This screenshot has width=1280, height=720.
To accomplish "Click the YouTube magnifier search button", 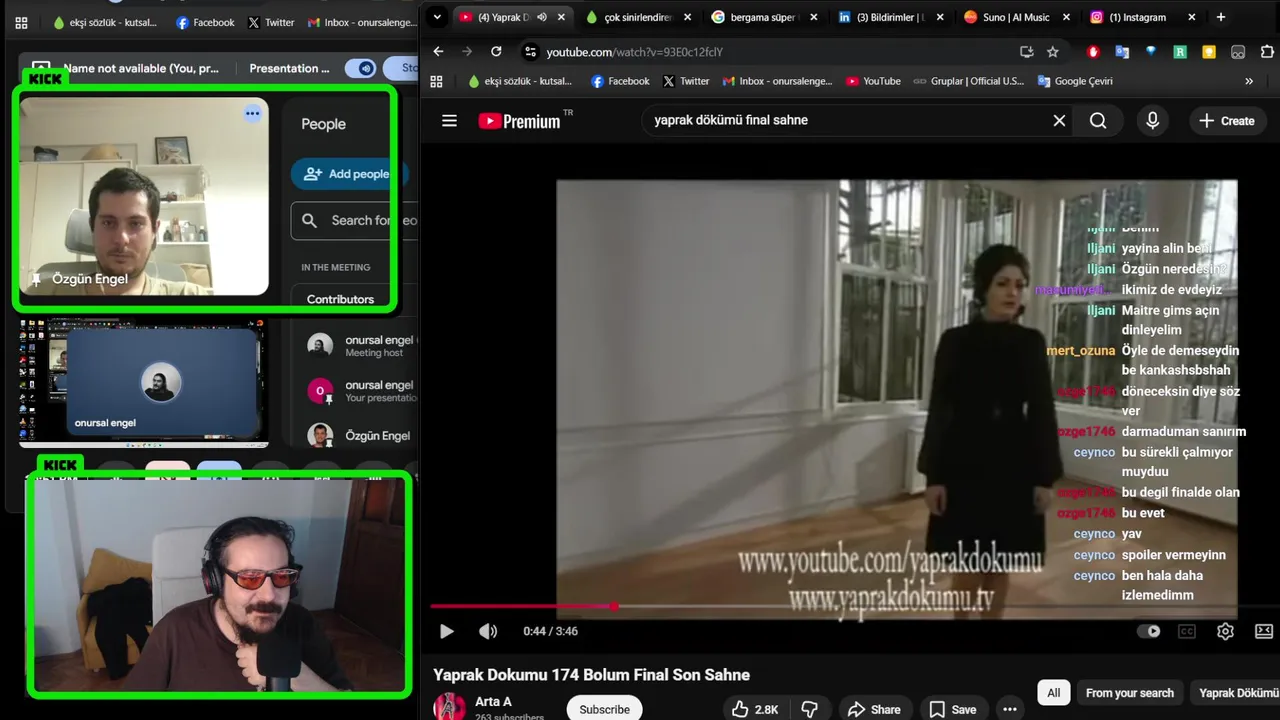I will 1098,121.
